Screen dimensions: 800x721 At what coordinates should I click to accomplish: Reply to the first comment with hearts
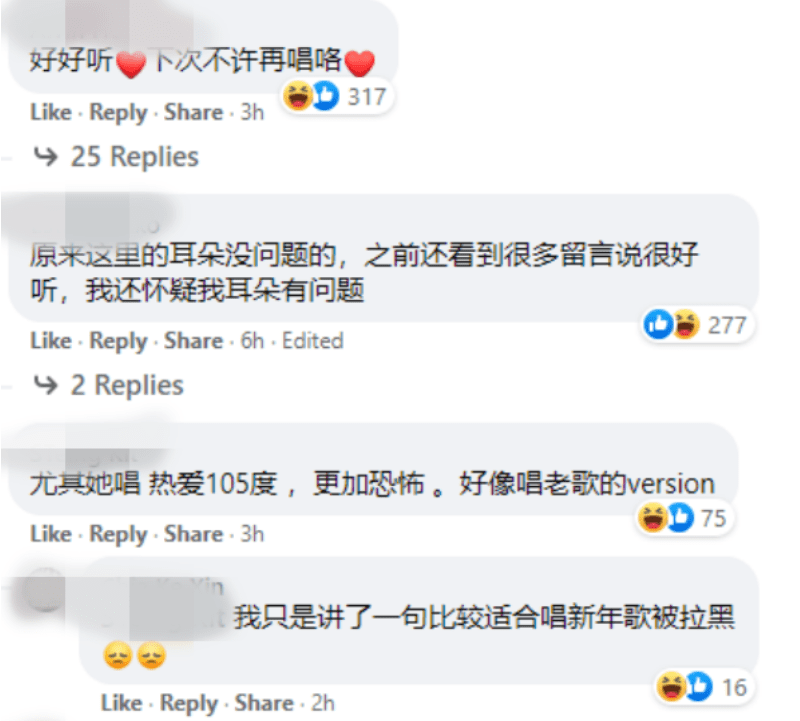pos(118,113)
